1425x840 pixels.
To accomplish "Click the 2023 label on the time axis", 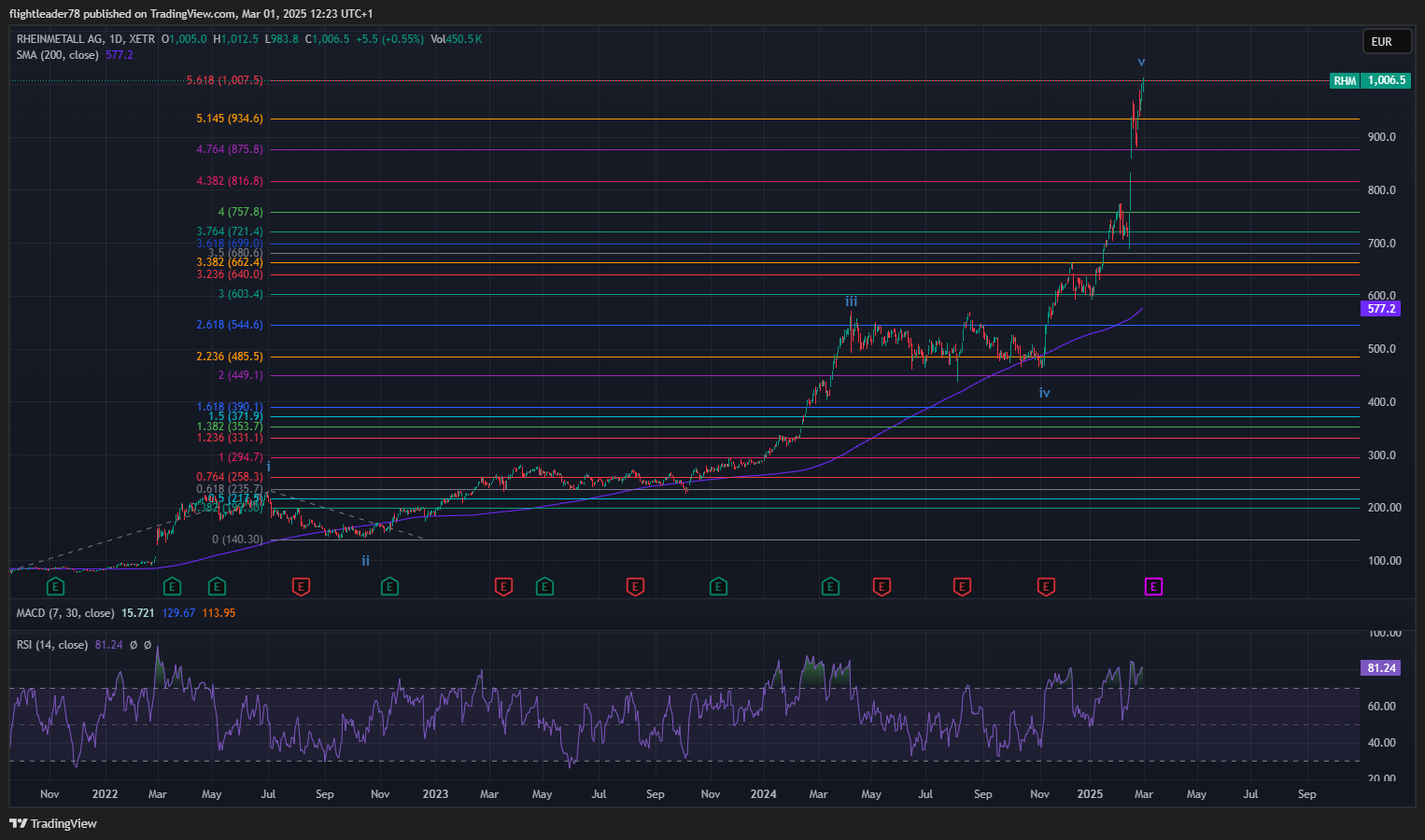I will [x=435, y=794].
